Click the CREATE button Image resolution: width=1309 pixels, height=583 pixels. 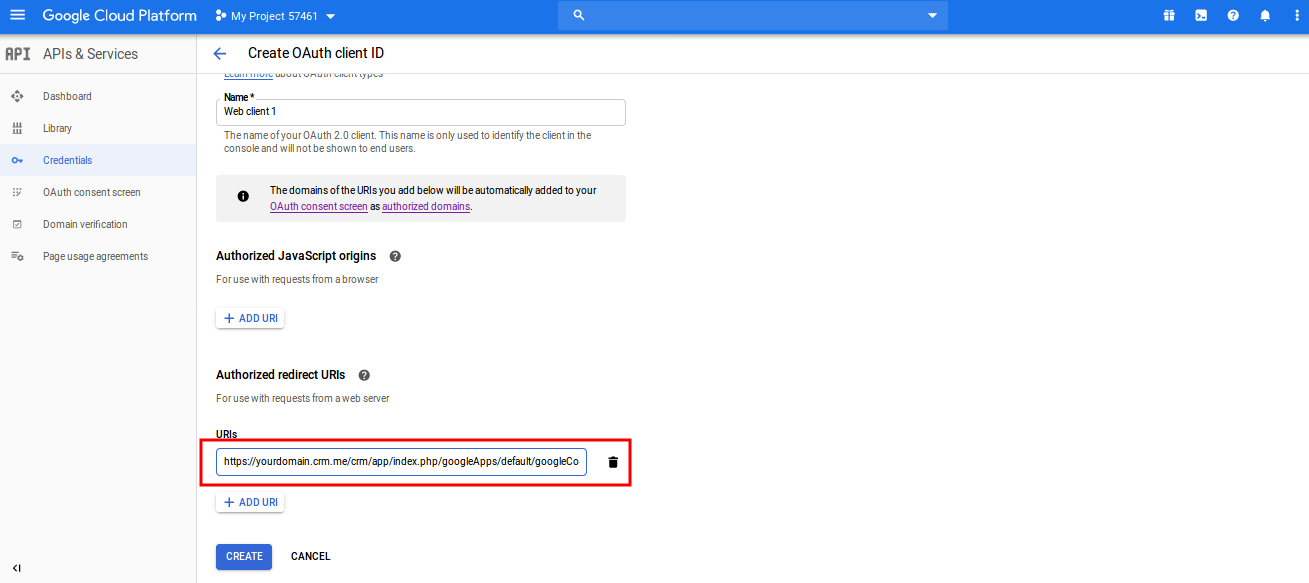(244, 556)
